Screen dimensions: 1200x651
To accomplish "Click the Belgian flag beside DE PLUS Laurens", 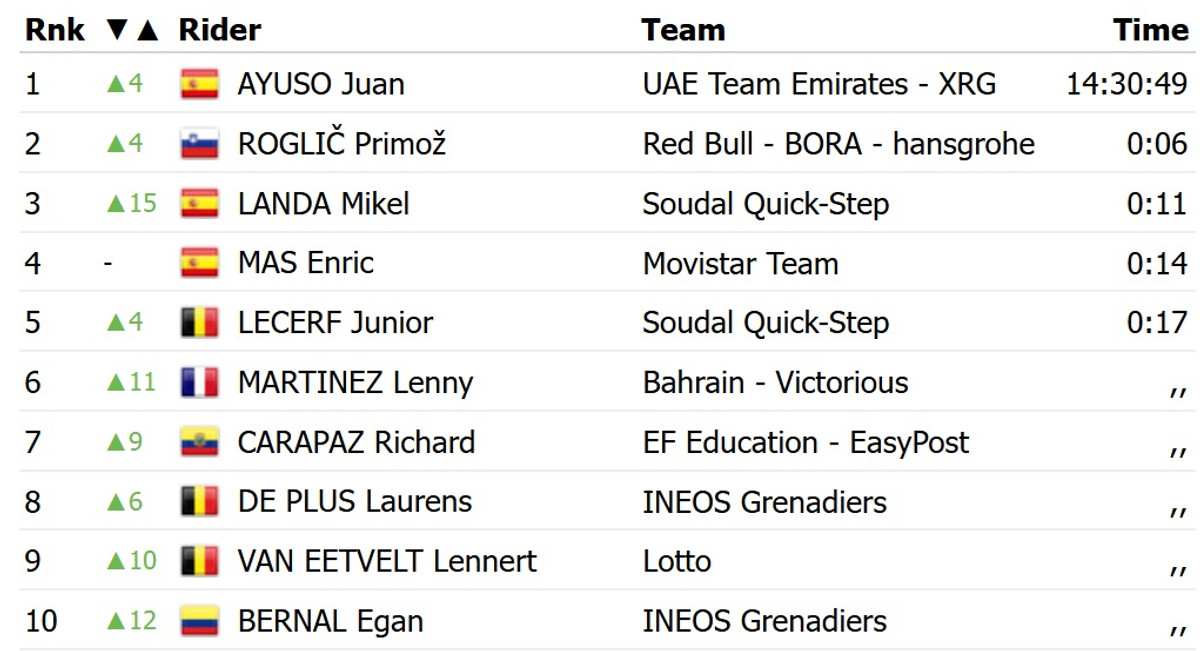I will 200,501.
